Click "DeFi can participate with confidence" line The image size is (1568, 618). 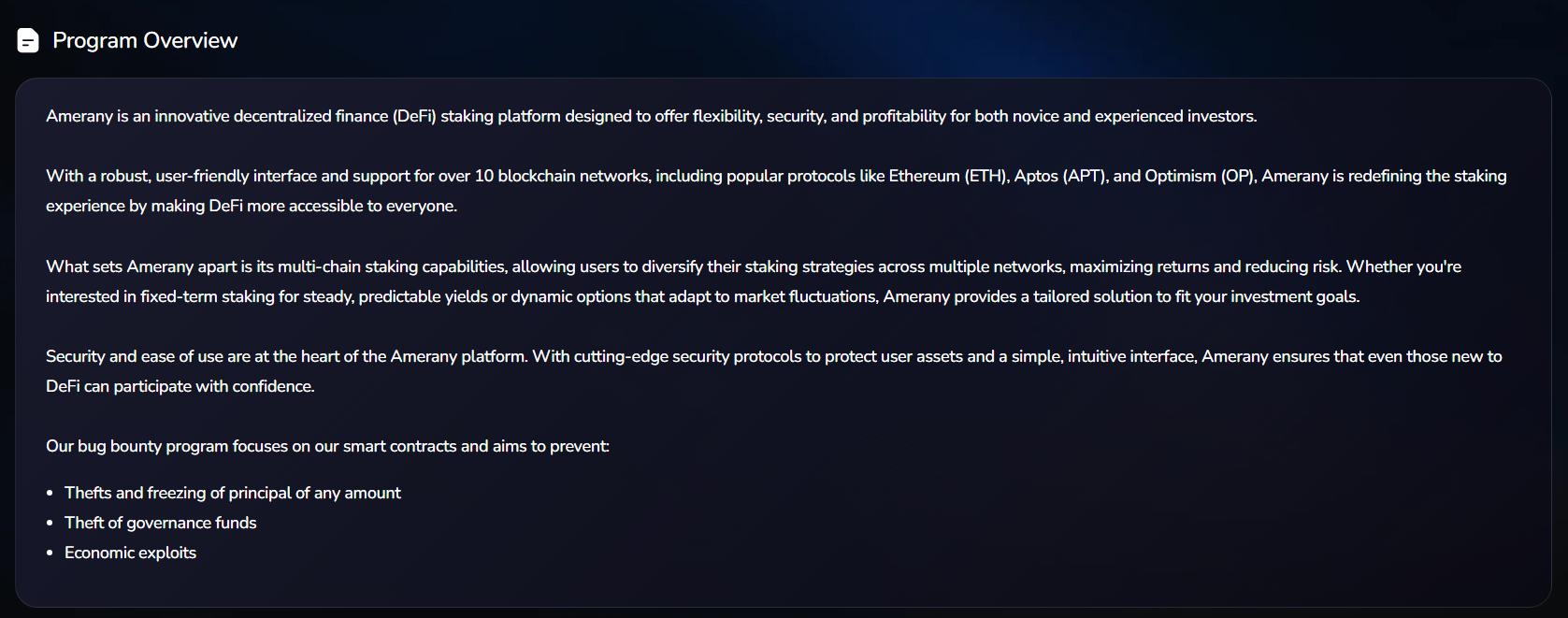[x=180, y=386]
